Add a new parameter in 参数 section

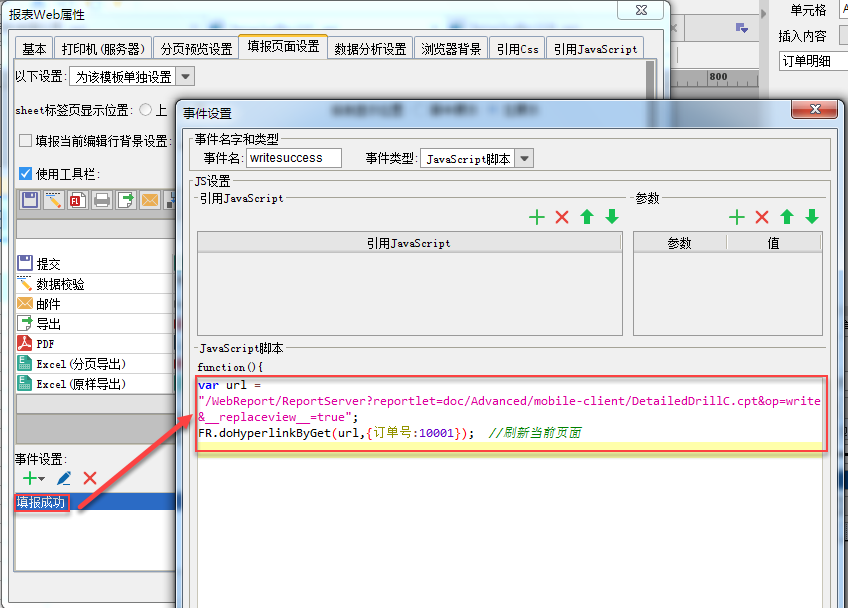[x=737, y=217]
